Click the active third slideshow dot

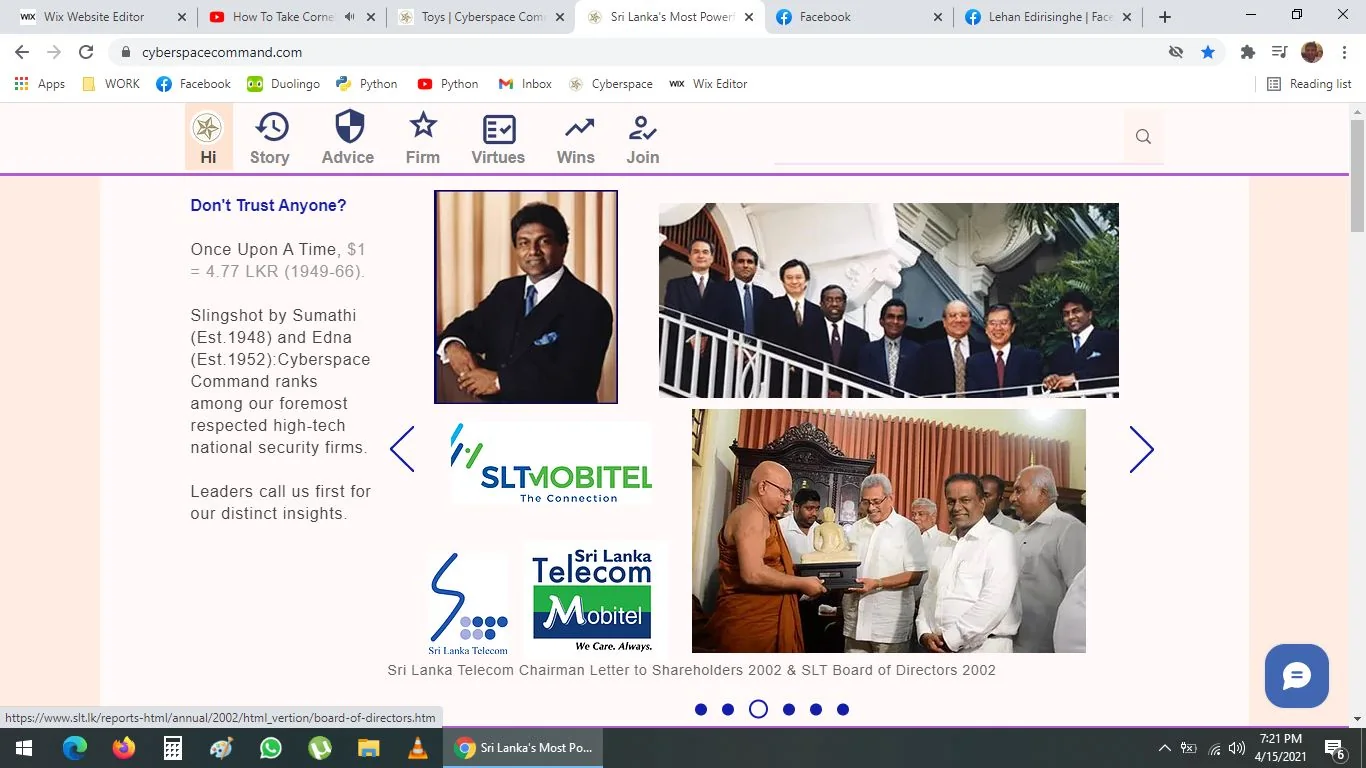758,709
